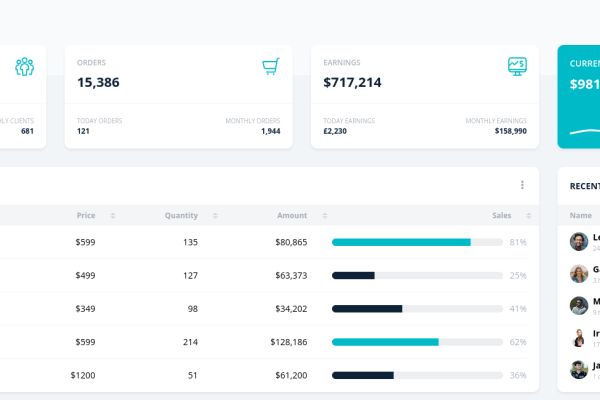Click the Monthly Orders value 1,944
Image resolution: width=600 pixels, height=400 pixels.
pos(271,131)
